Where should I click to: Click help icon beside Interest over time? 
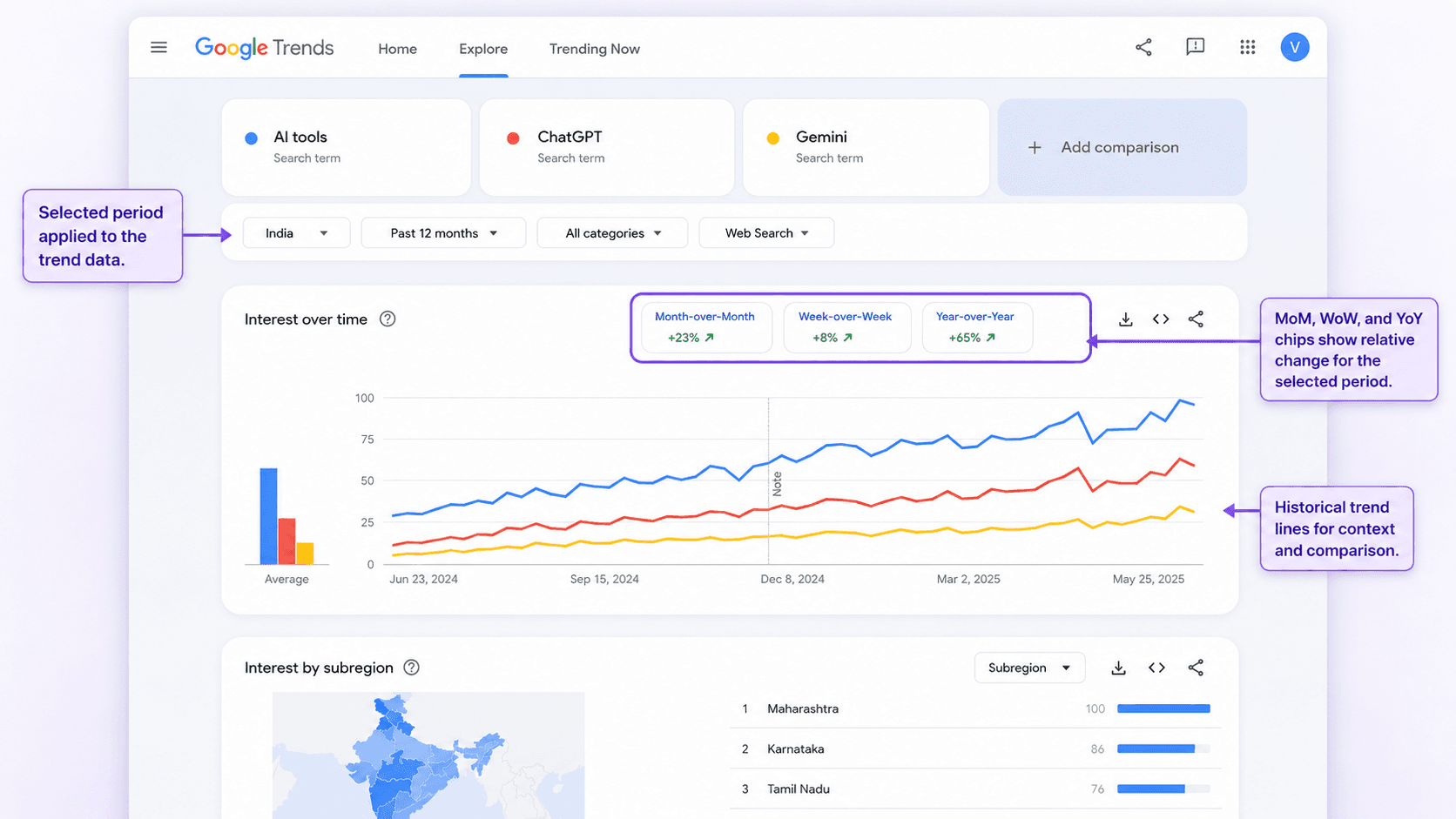point(388,319)
